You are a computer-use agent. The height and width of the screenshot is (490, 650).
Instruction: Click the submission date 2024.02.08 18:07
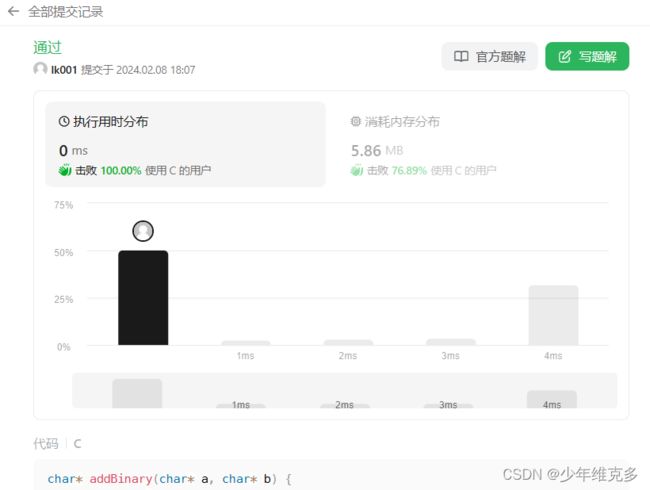pos(155,70)
